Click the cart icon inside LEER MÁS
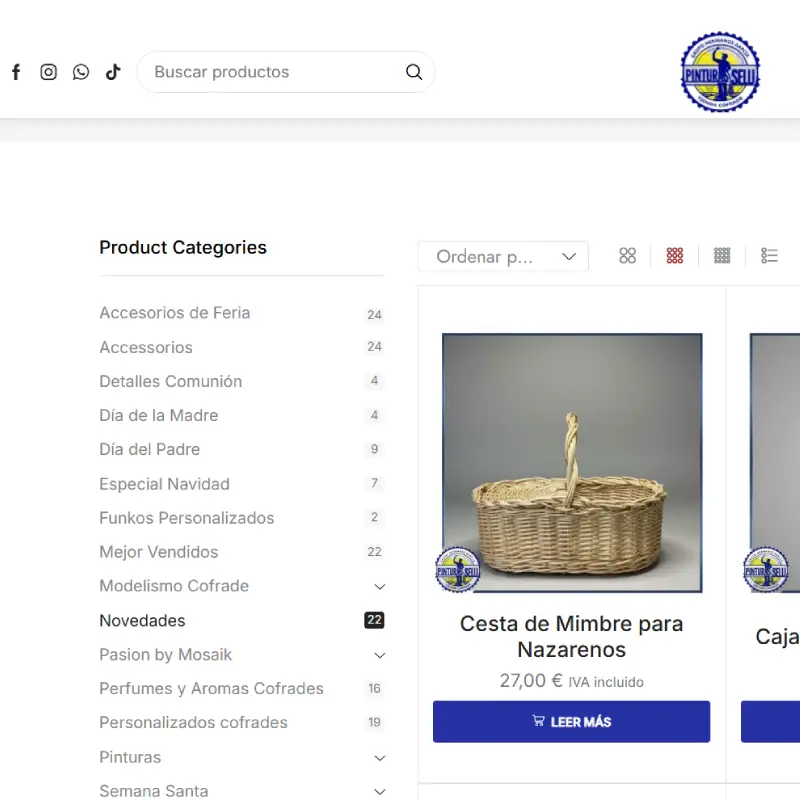 pyautogui.click(x=540, y=721)
